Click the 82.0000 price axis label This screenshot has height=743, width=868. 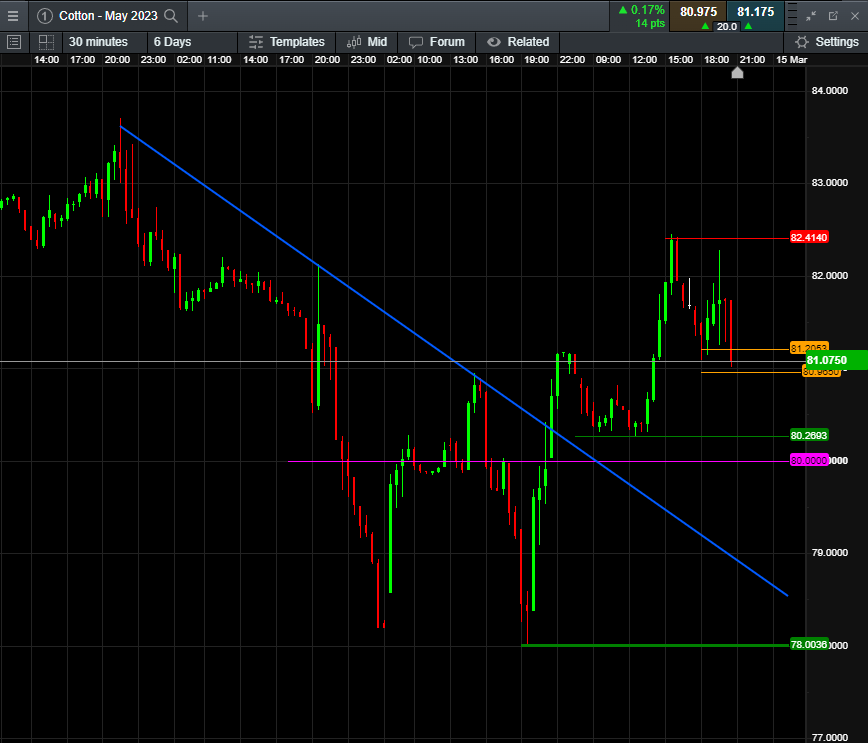tap(829, 276)
